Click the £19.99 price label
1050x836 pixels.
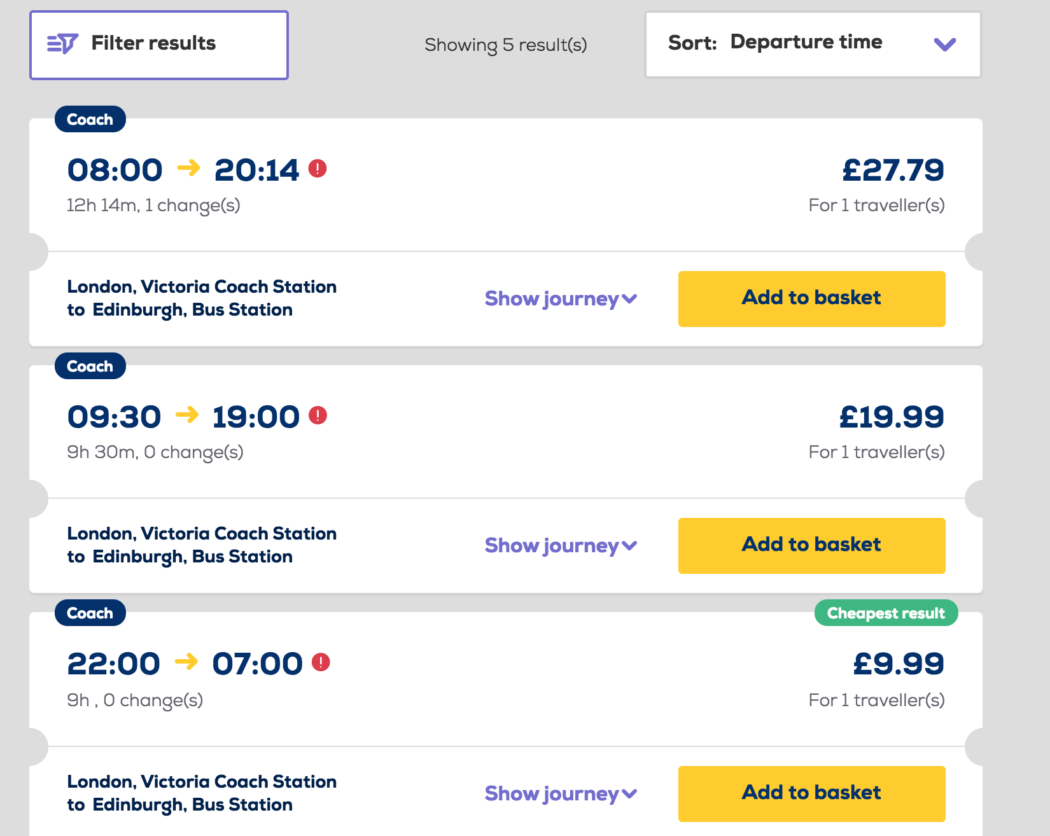tap(892, 416)
